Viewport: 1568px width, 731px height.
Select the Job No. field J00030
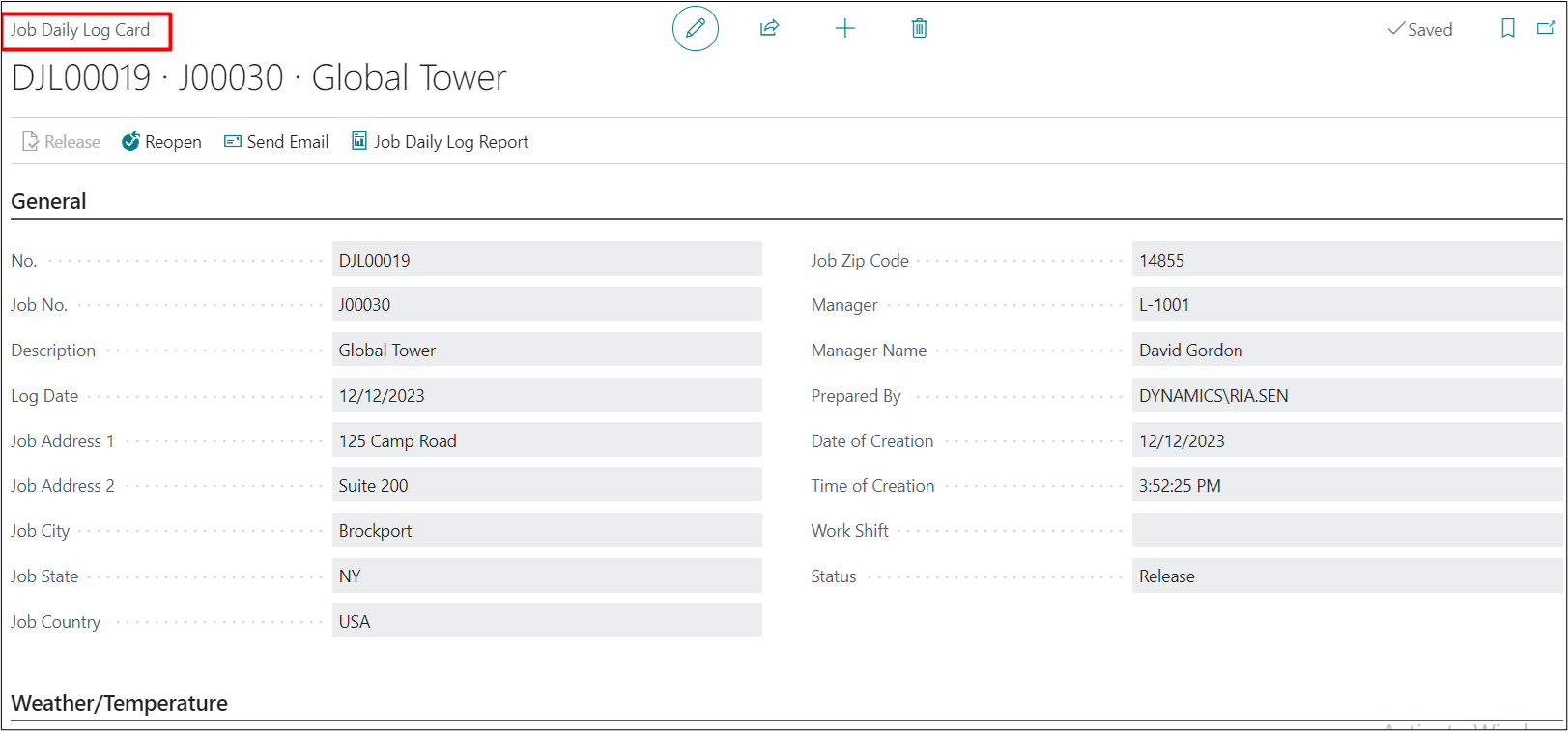point(547,305)
